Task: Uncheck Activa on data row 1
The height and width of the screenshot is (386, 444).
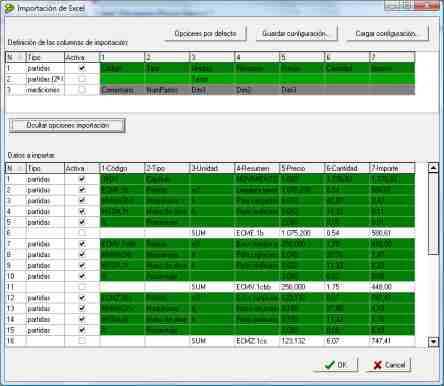Action: pos(82,179)
